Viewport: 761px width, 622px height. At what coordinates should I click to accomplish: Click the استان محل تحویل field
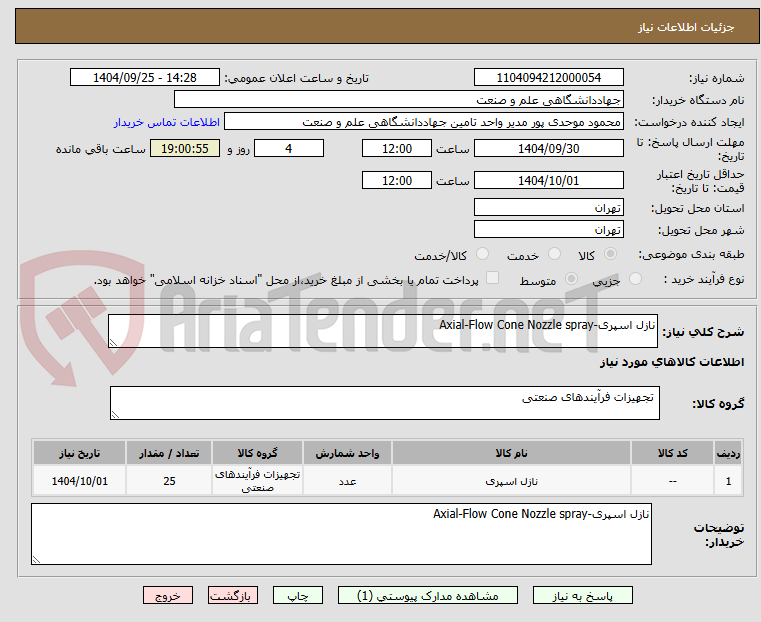548,208
